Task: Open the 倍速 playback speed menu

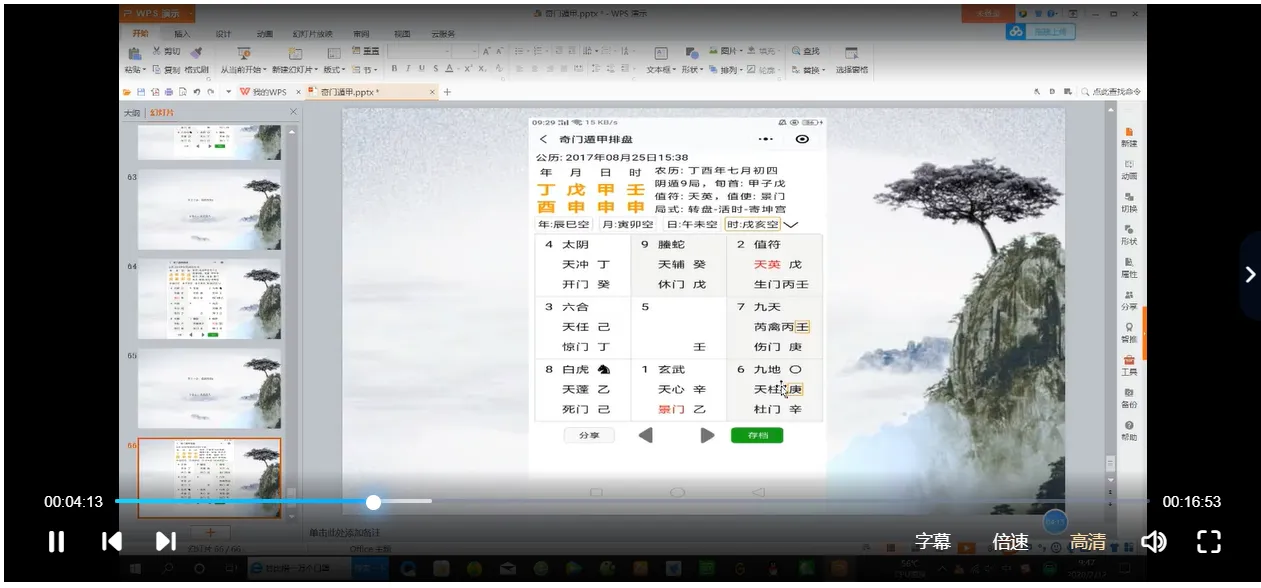Action: (x=1010, y=542)
